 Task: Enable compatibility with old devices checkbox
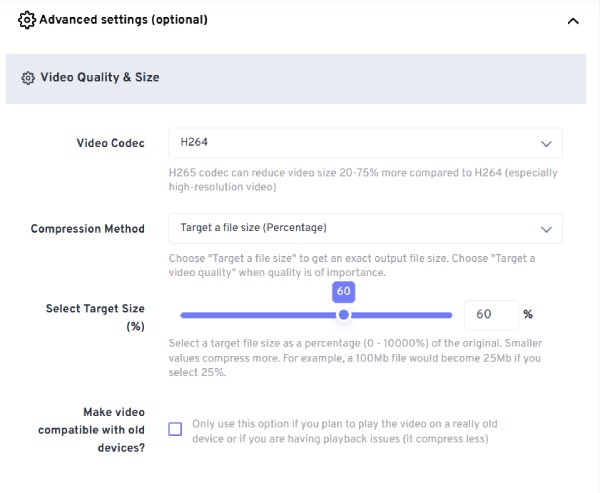click(175, 429)
